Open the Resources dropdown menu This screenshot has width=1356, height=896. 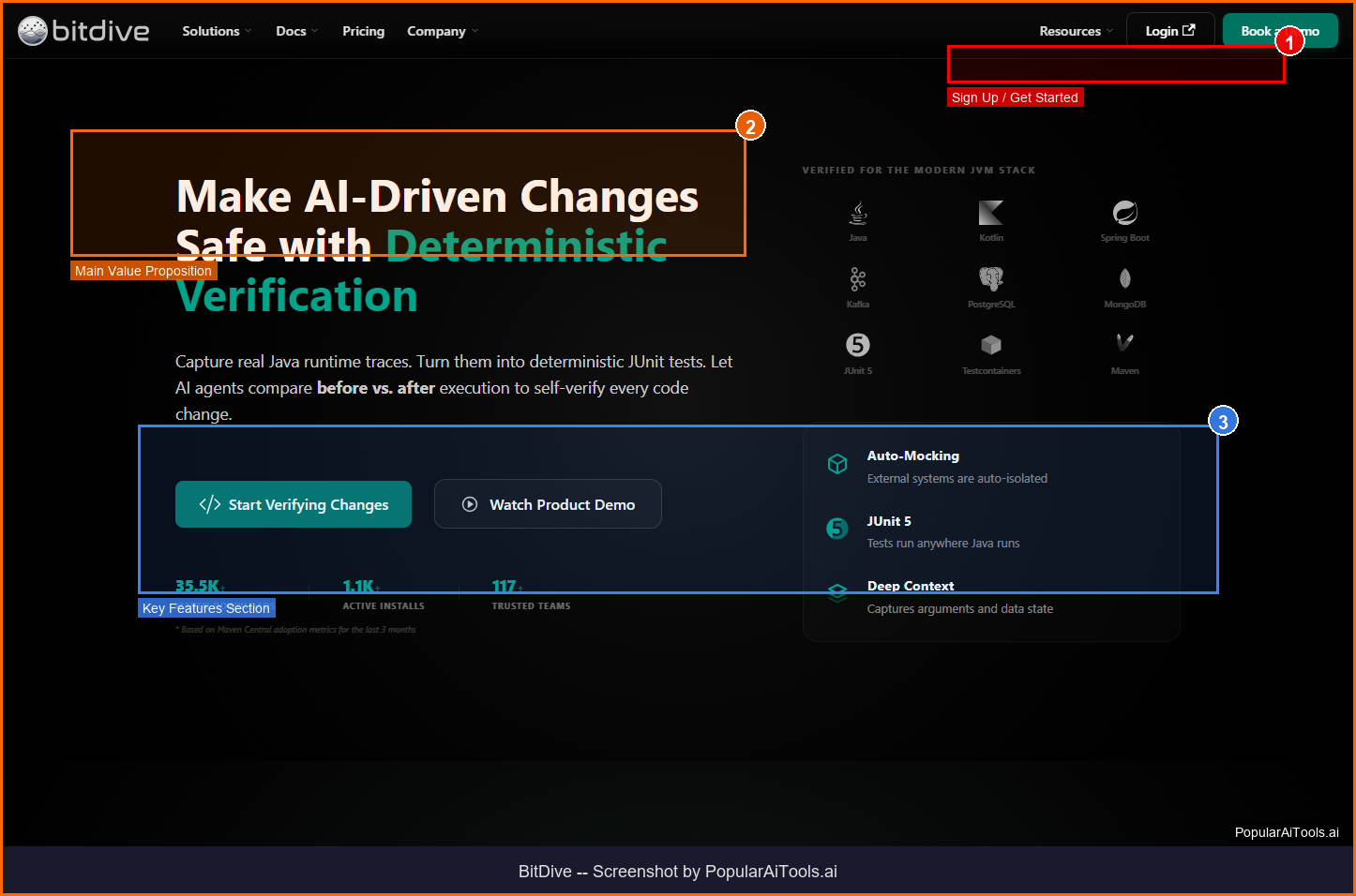(x=1076, y=31)
